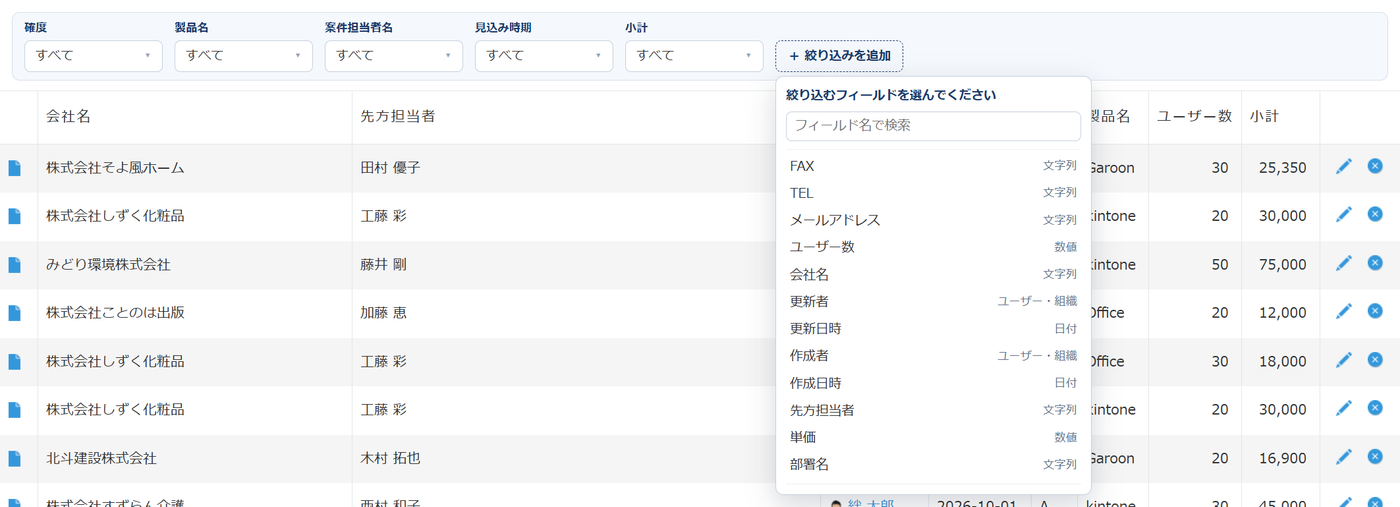
Task: Click company cell 株式会社そよ風ホーム
Action: (115, 168)
